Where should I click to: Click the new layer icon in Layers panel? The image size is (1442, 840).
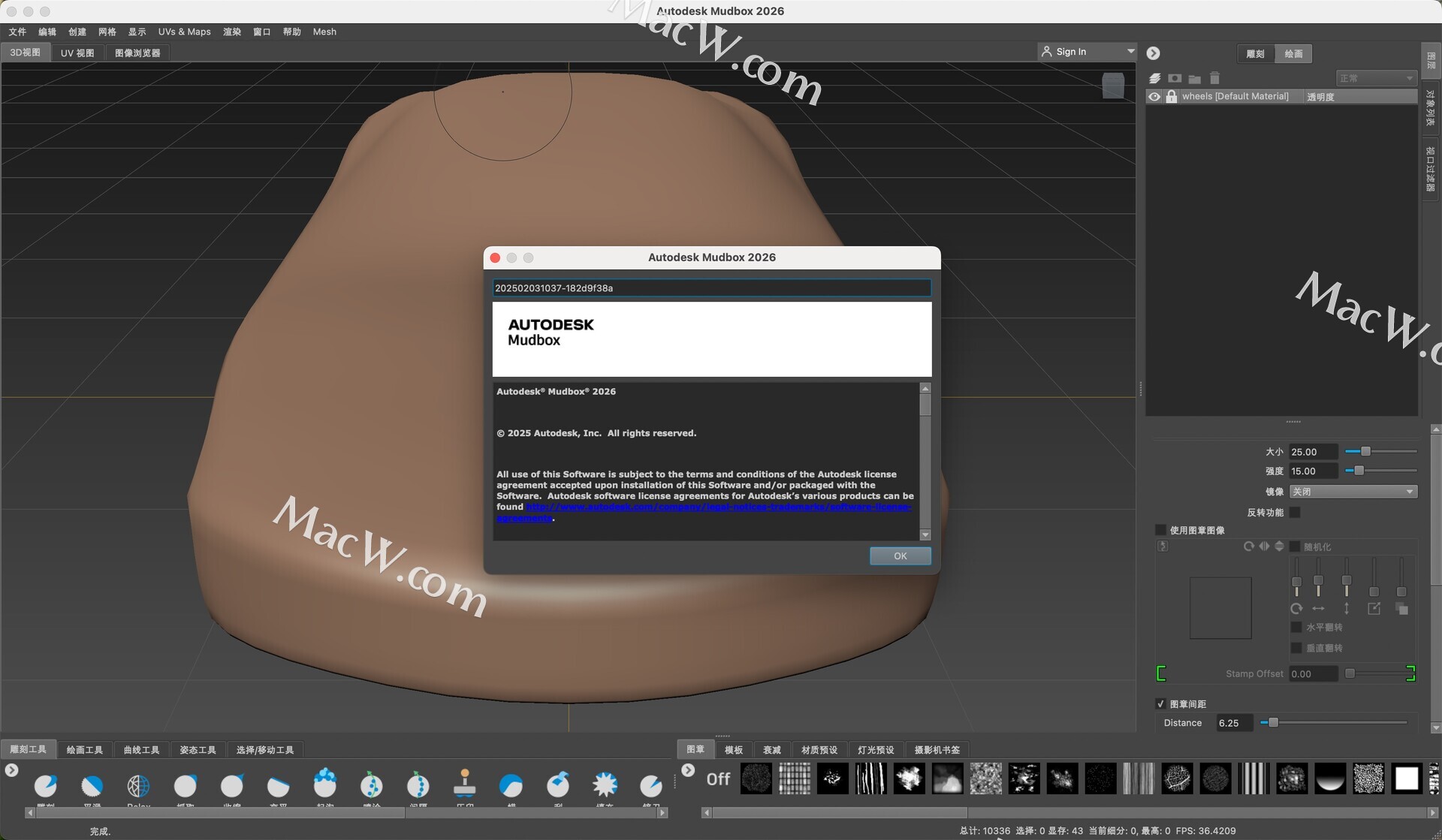click(x=1155, y=78)
